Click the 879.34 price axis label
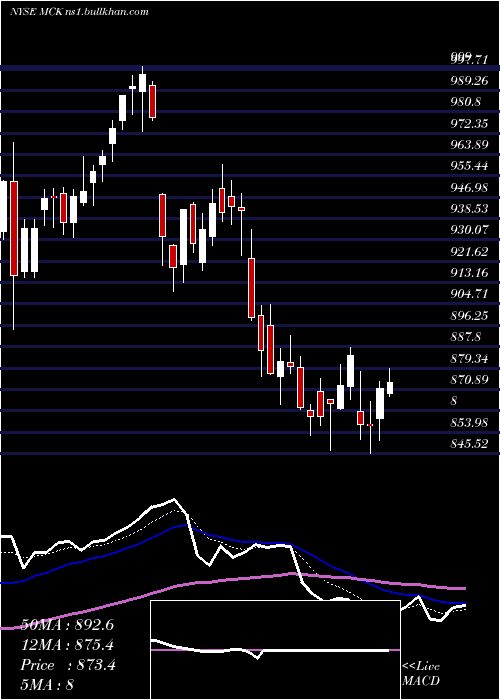This screenshot has width=500, height=700. tap(469, 358)
